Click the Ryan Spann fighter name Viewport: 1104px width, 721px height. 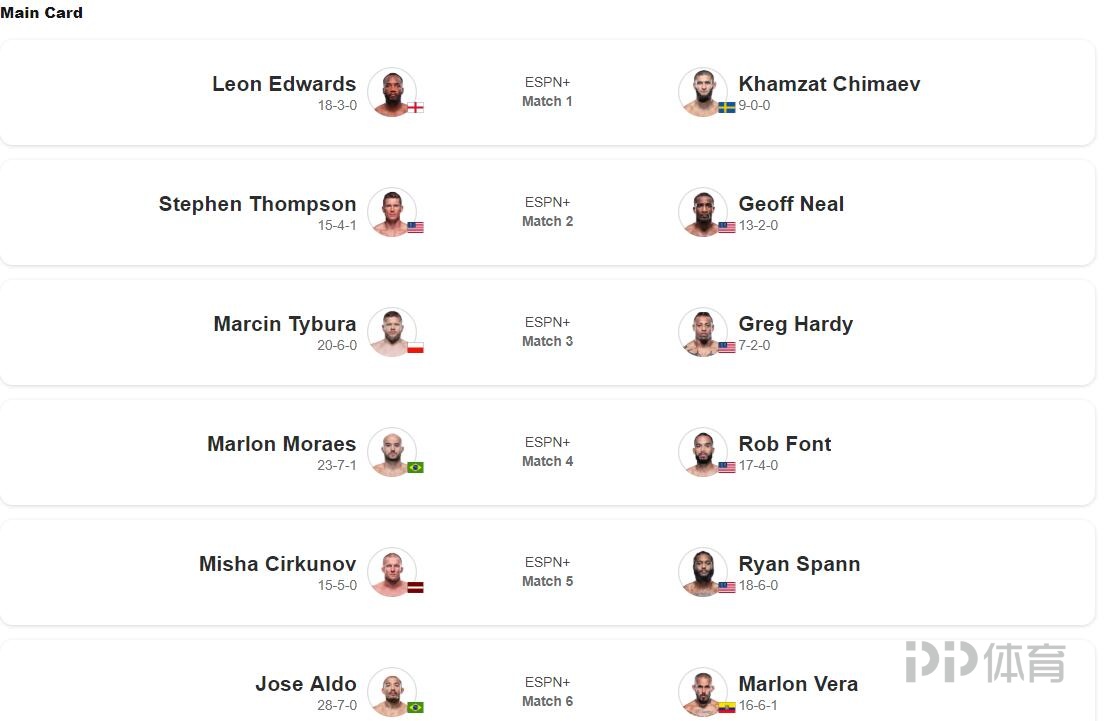[x=799, y=564]
